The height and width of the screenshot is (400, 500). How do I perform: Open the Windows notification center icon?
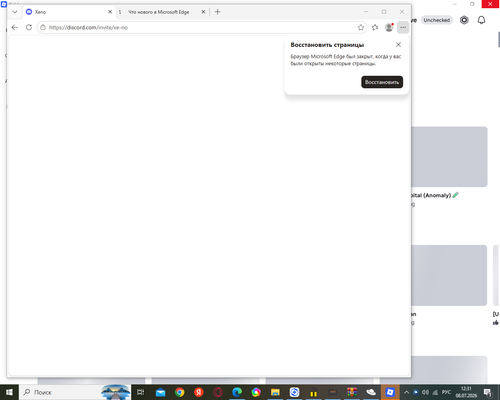[x=488, y=392]
